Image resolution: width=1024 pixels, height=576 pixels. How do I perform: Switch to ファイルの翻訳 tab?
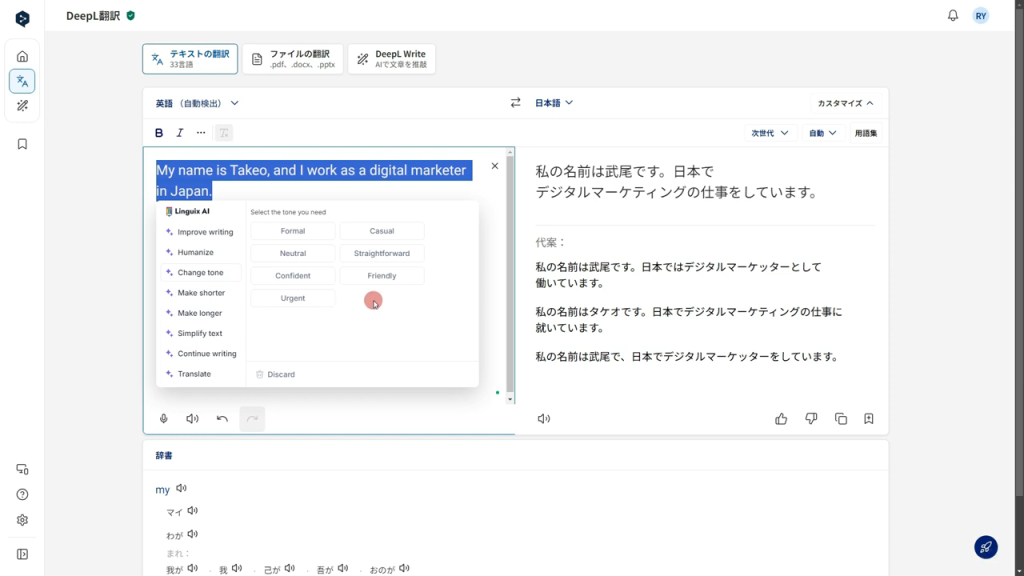point(293,59)
